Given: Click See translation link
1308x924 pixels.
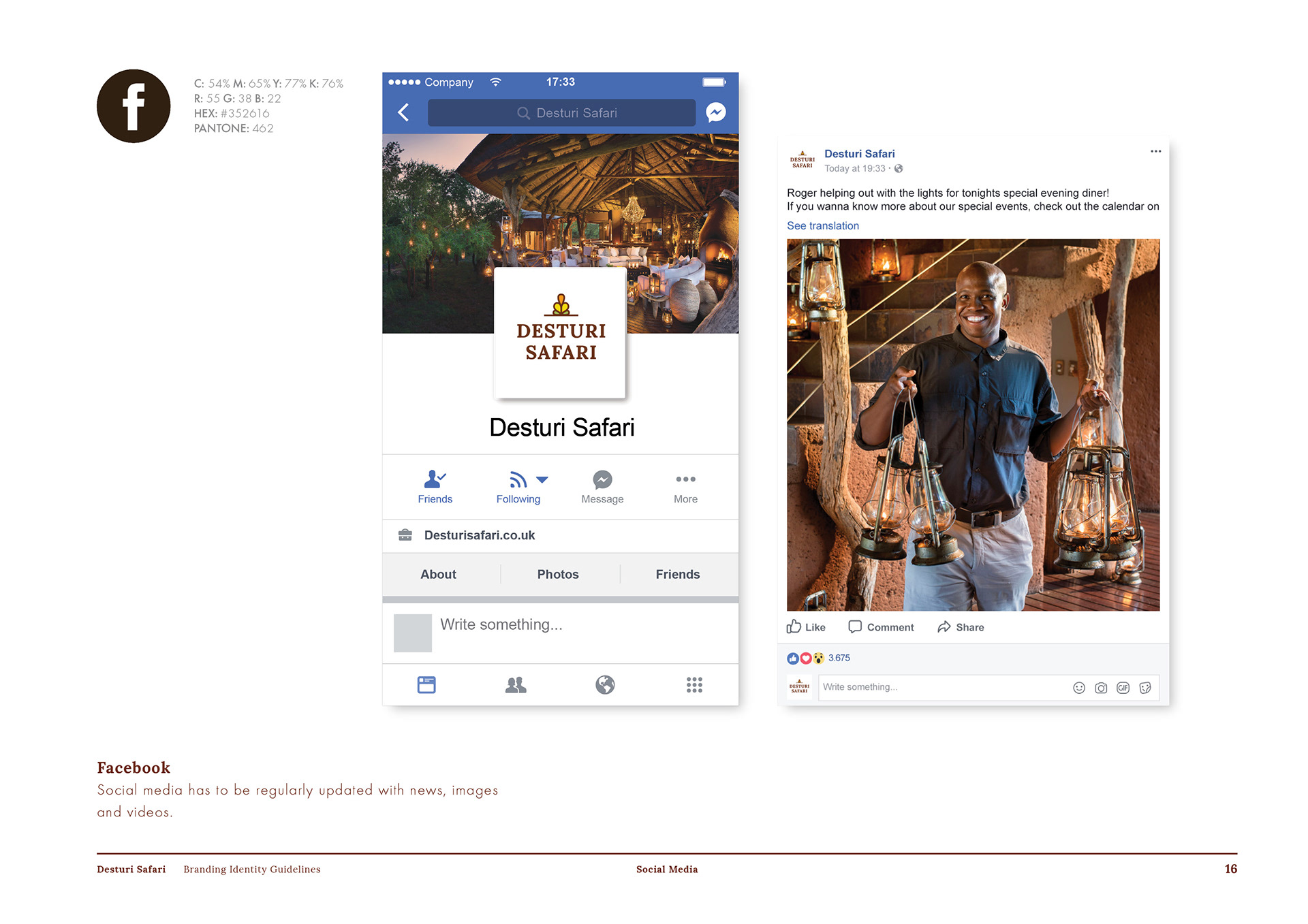Looking at the screenshot, I should click(x=823, y=225).
